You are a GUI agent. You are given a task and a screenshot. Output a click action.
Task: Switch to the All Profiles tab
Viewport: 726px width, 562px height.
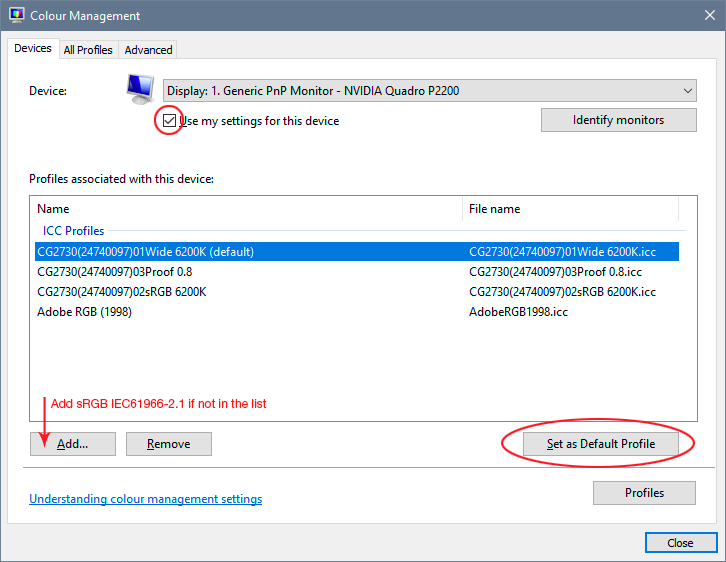click(x=88, y=50)
